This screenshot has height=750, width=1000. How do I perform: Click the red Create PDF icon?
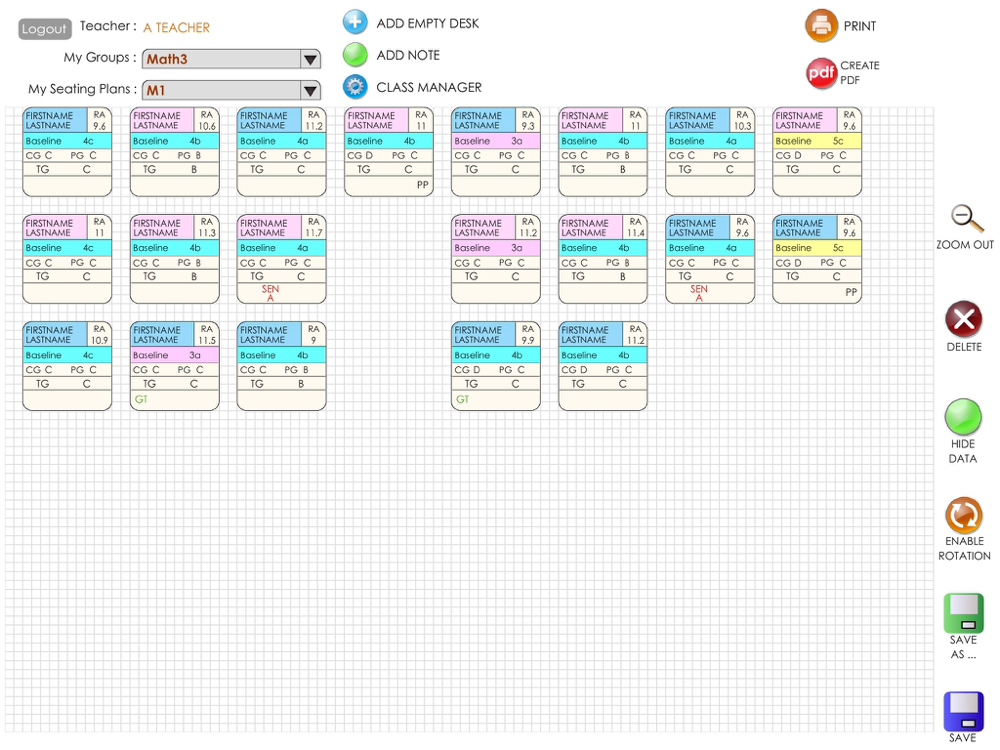click(821, 73)
